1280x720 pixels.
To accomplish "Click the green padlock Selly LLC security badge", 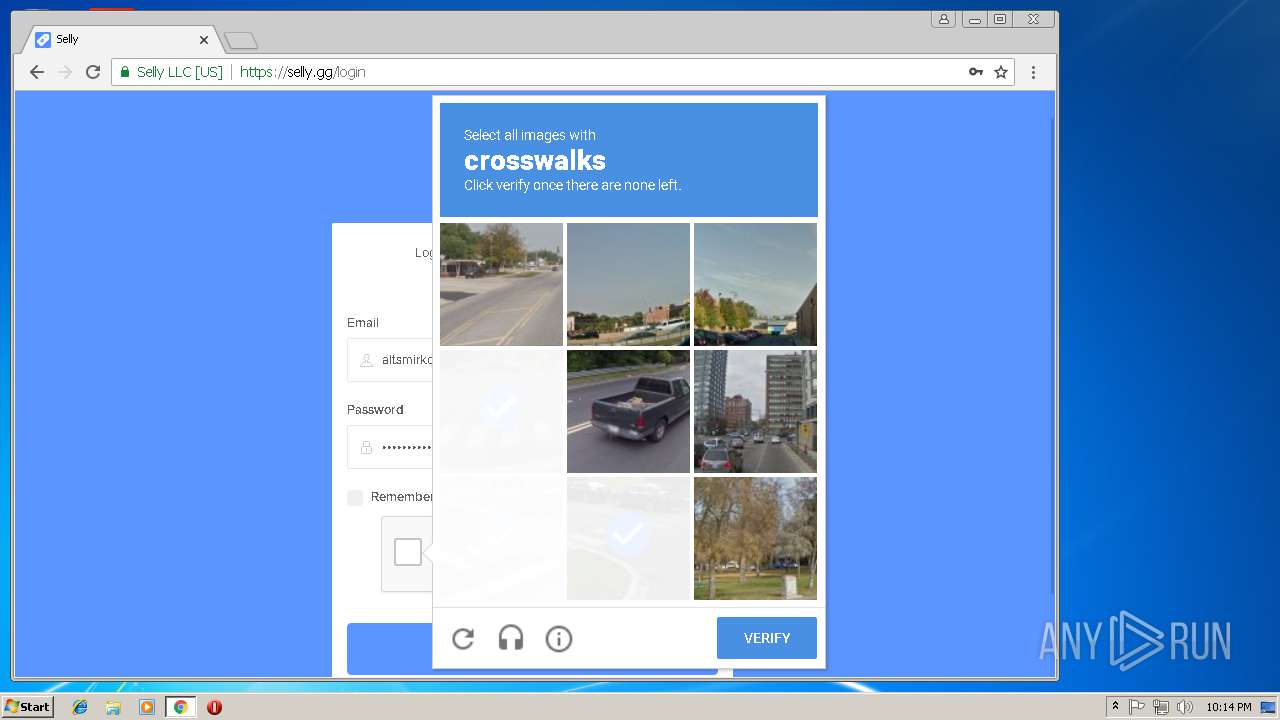I will [x=171, y=72].
